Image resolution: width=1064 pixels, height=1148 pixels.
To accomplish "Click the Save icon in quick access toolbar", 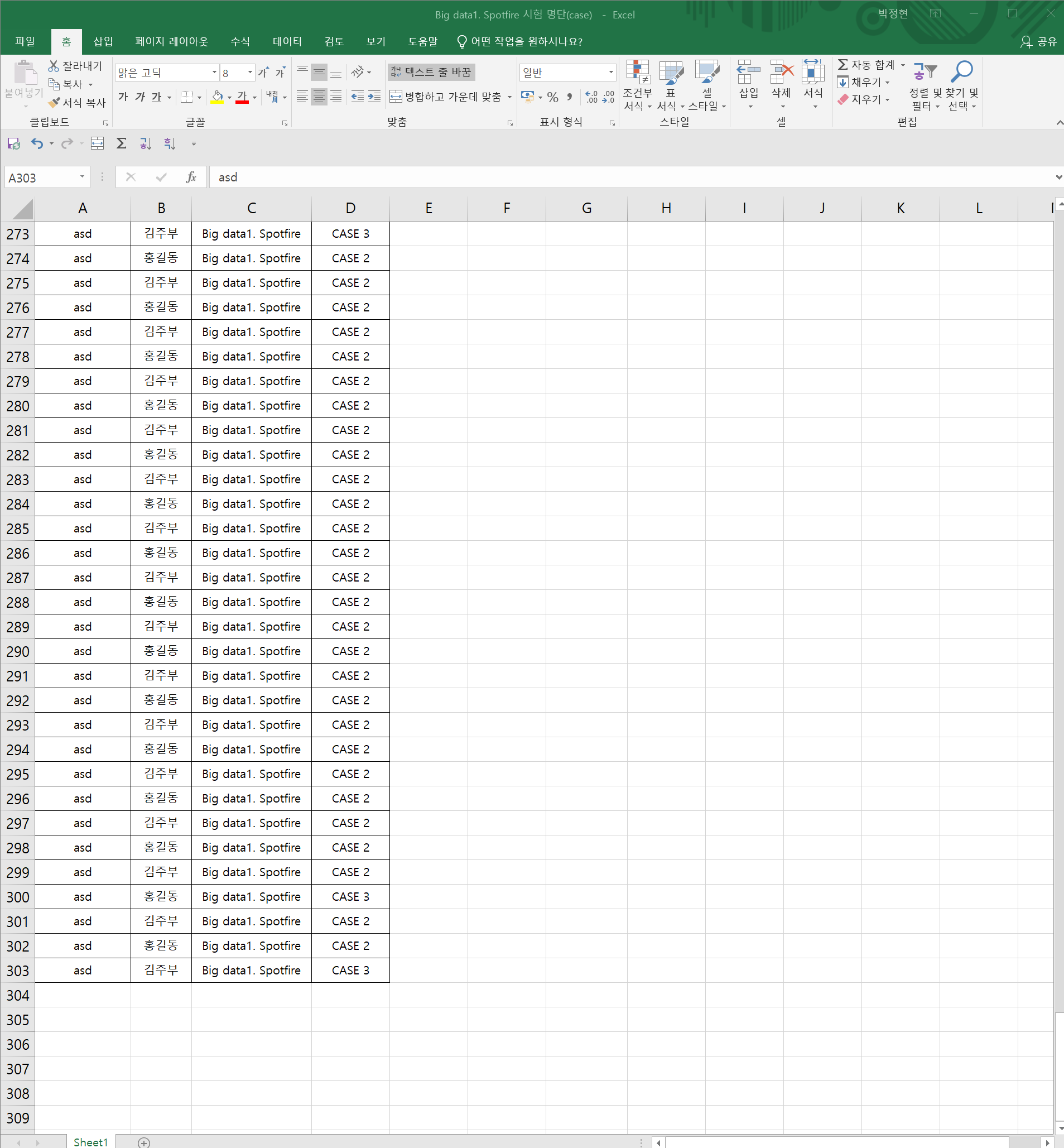I will pos(14,143).
